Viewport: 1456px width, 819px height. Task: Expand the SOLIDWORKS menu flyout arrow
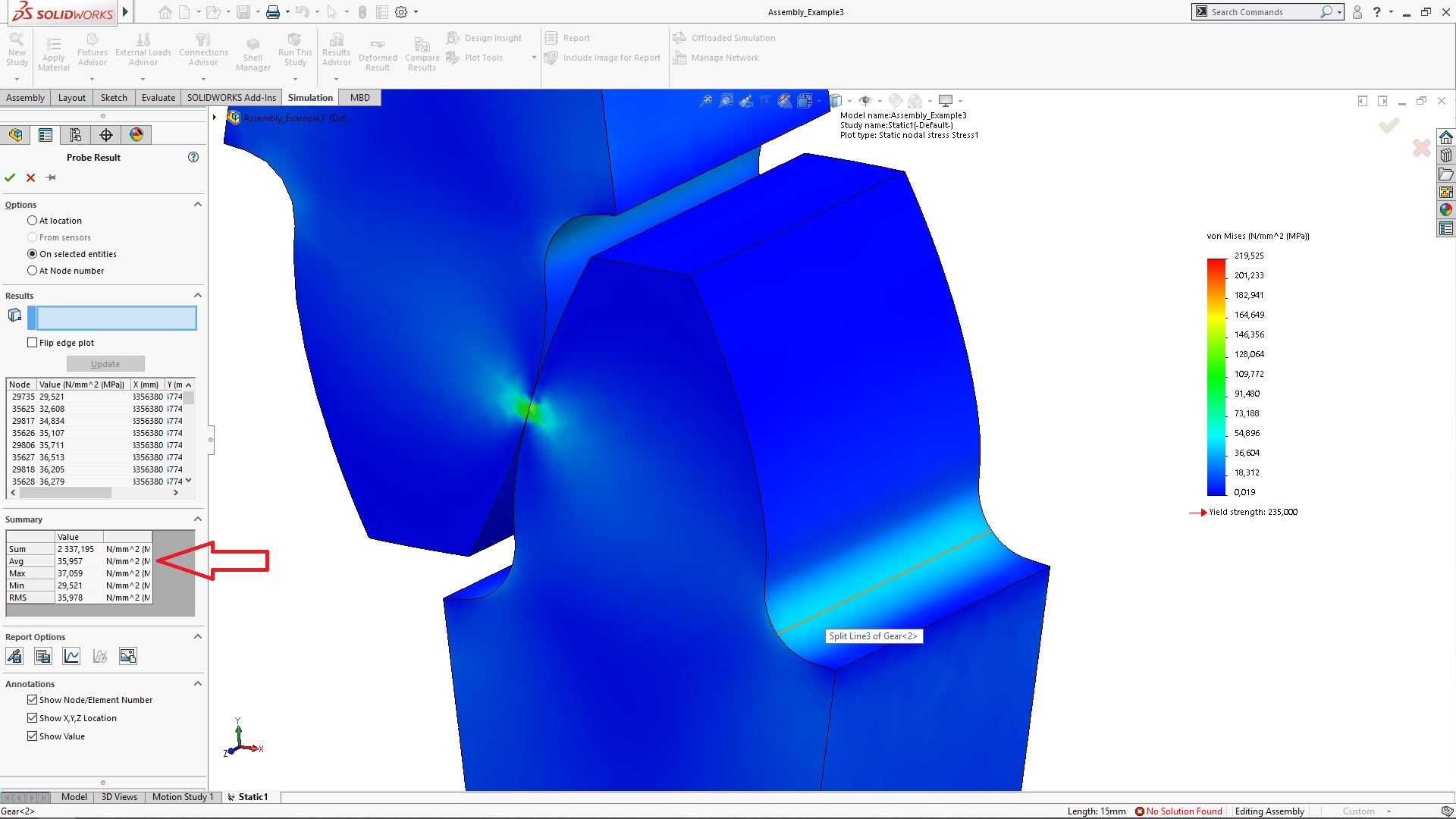click(126, 12)
